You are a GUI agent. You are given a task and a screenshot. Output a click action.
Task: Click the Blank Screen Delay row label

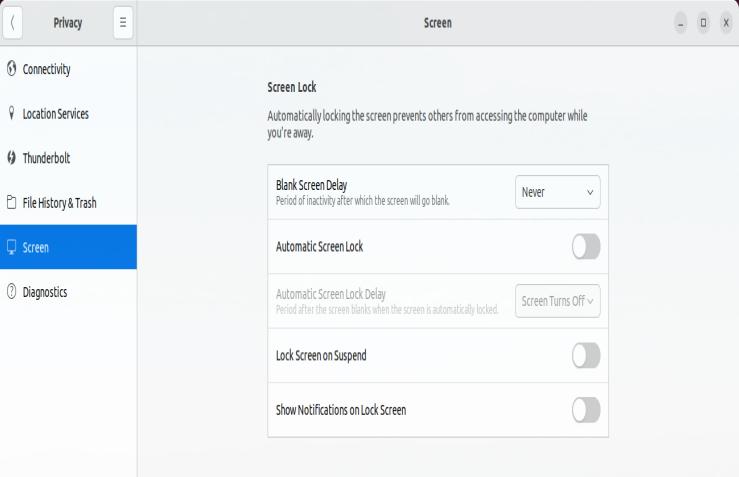coord(317,185)
